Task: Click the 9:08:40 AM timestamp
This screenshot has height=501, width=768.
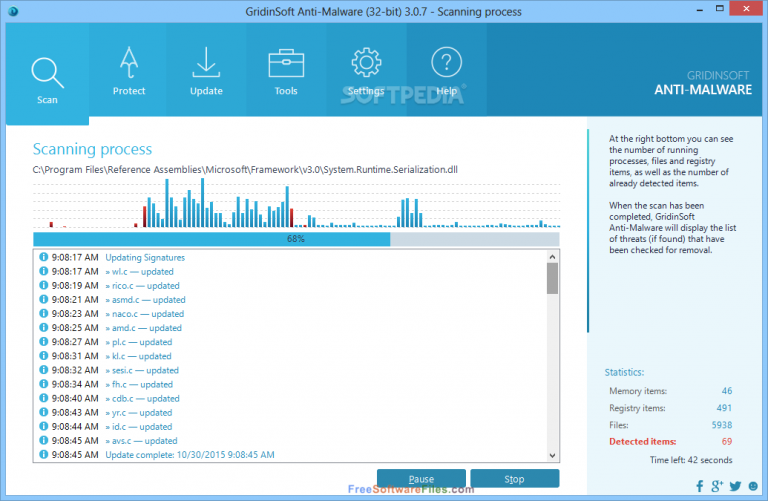Action: 75,398
